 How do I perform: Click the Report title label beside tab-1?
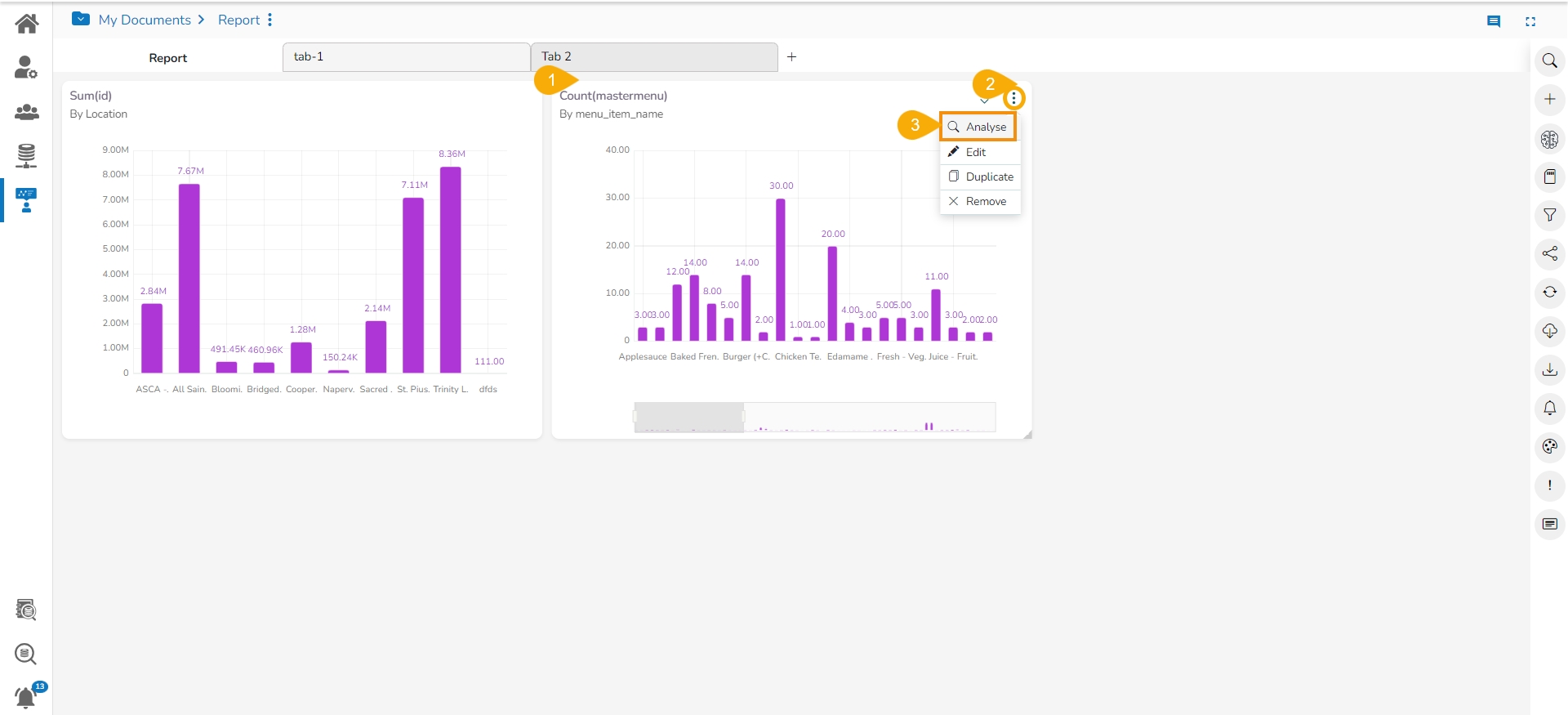168,58
